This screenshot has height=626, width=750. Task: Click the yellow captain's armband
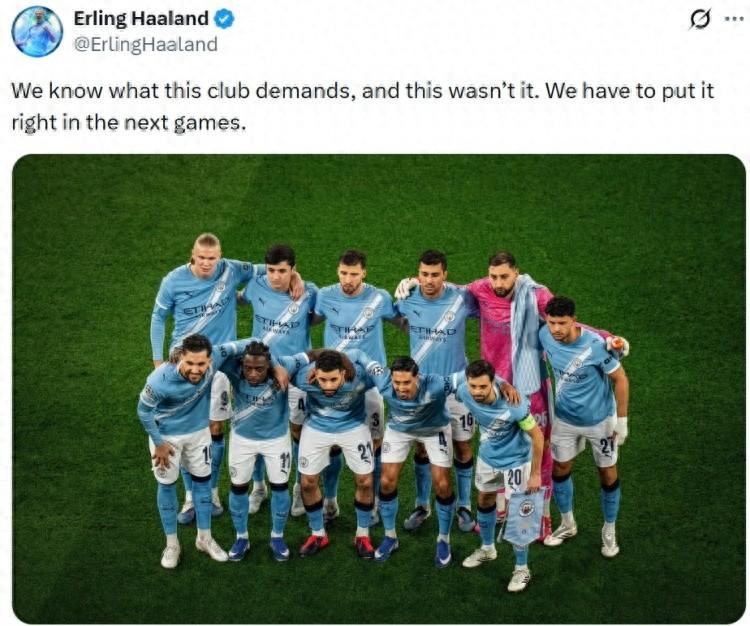(526, 422)
